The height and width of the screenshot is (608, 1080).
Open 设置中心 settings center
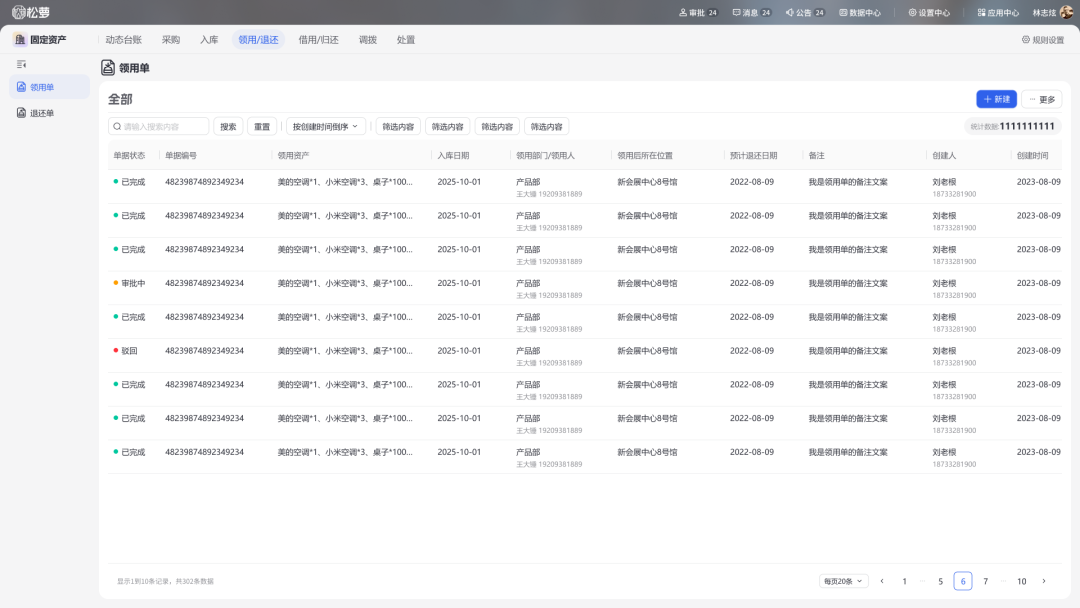928,13
